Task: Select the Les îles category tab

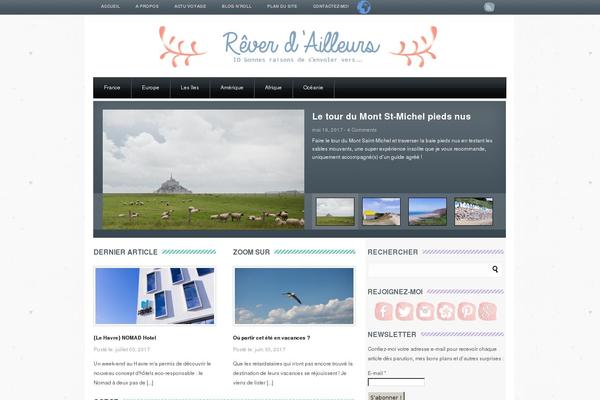Action: tap(190, 88)
